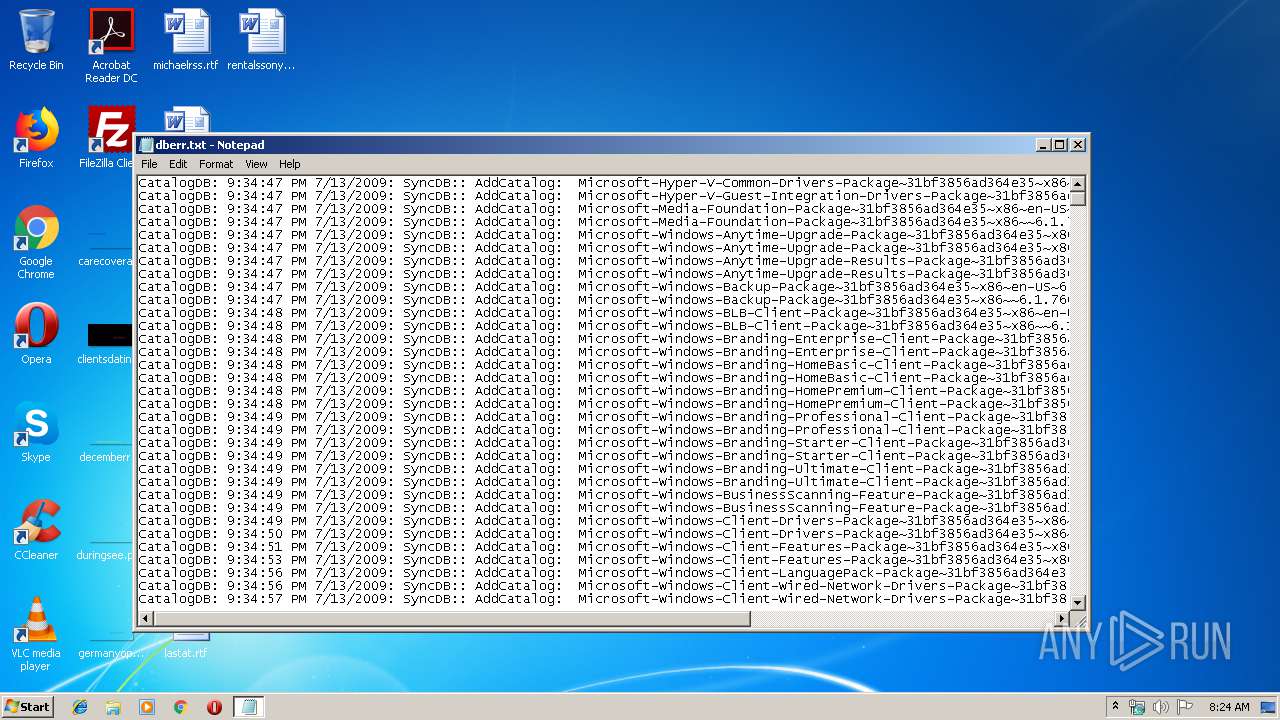Open the Google Chrome desktop shortcut
Screen dimensions: 1280x720
coord(36,242)
